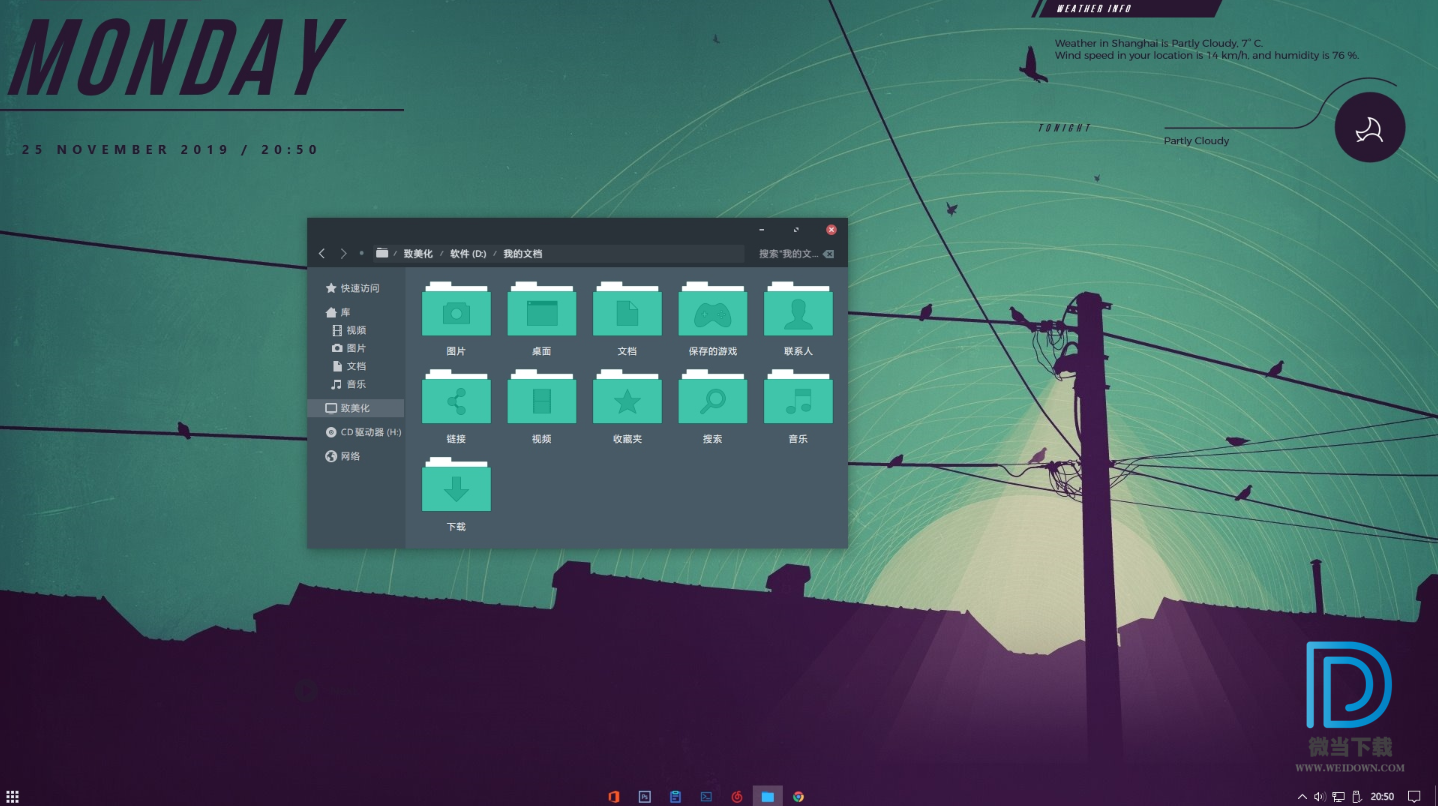The image size is (1438, 806).
Task: Open Photoshop from the taskbar
Action: (x=645, y=796)
